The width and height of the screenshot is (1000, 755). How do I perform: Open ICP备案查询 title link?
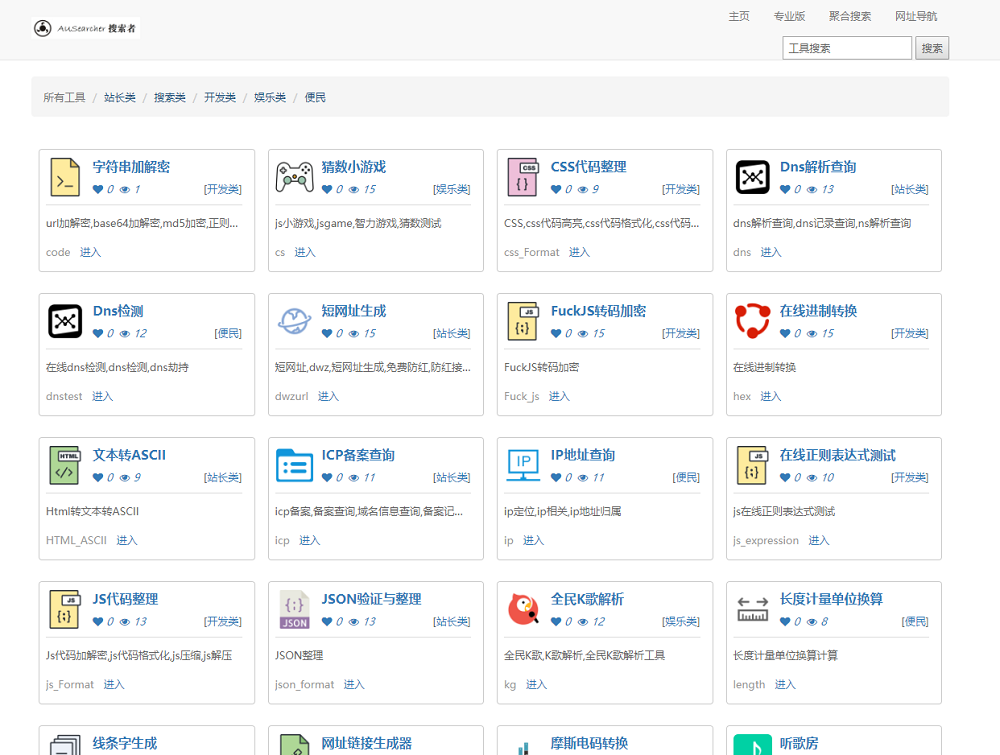[358, 455]
